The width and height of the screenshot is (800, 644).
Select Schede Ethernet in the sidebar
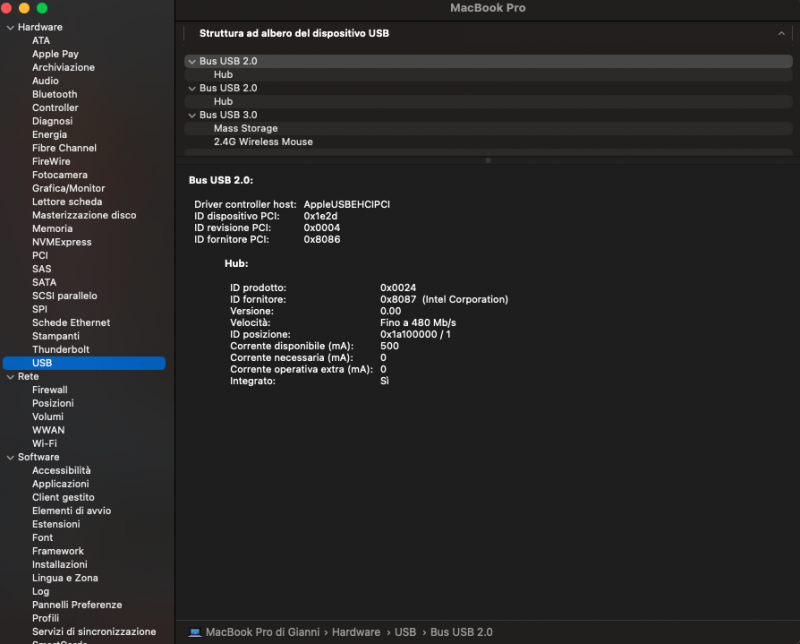point(71,323)
